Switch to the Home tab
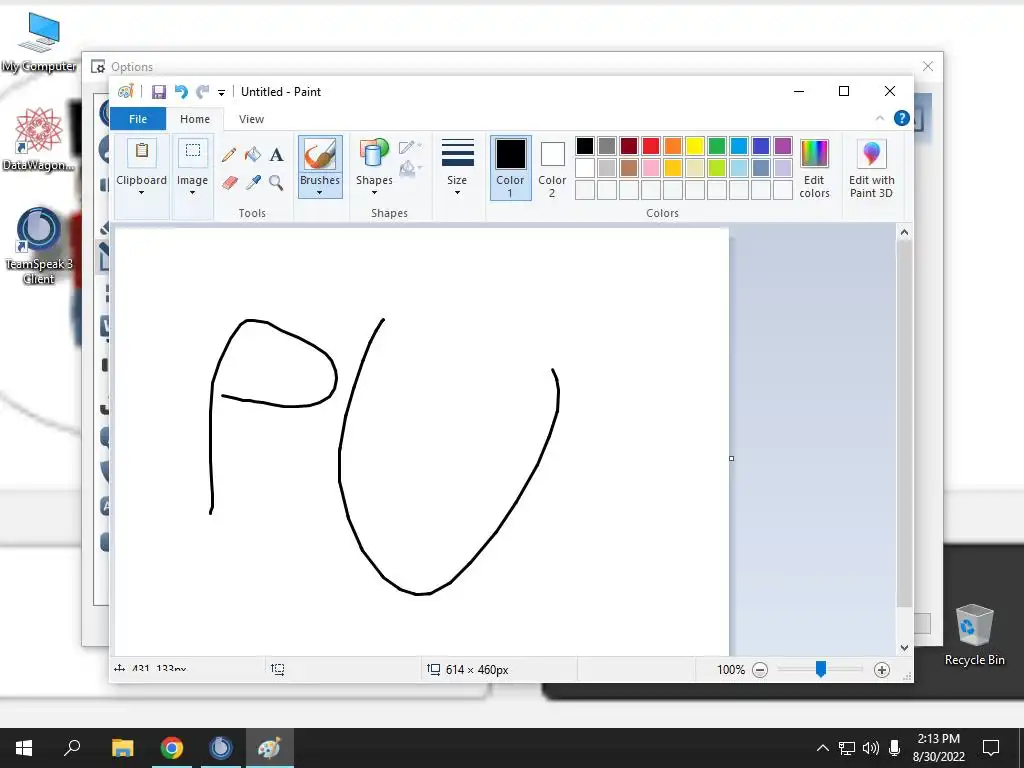 tap(195, 119)
